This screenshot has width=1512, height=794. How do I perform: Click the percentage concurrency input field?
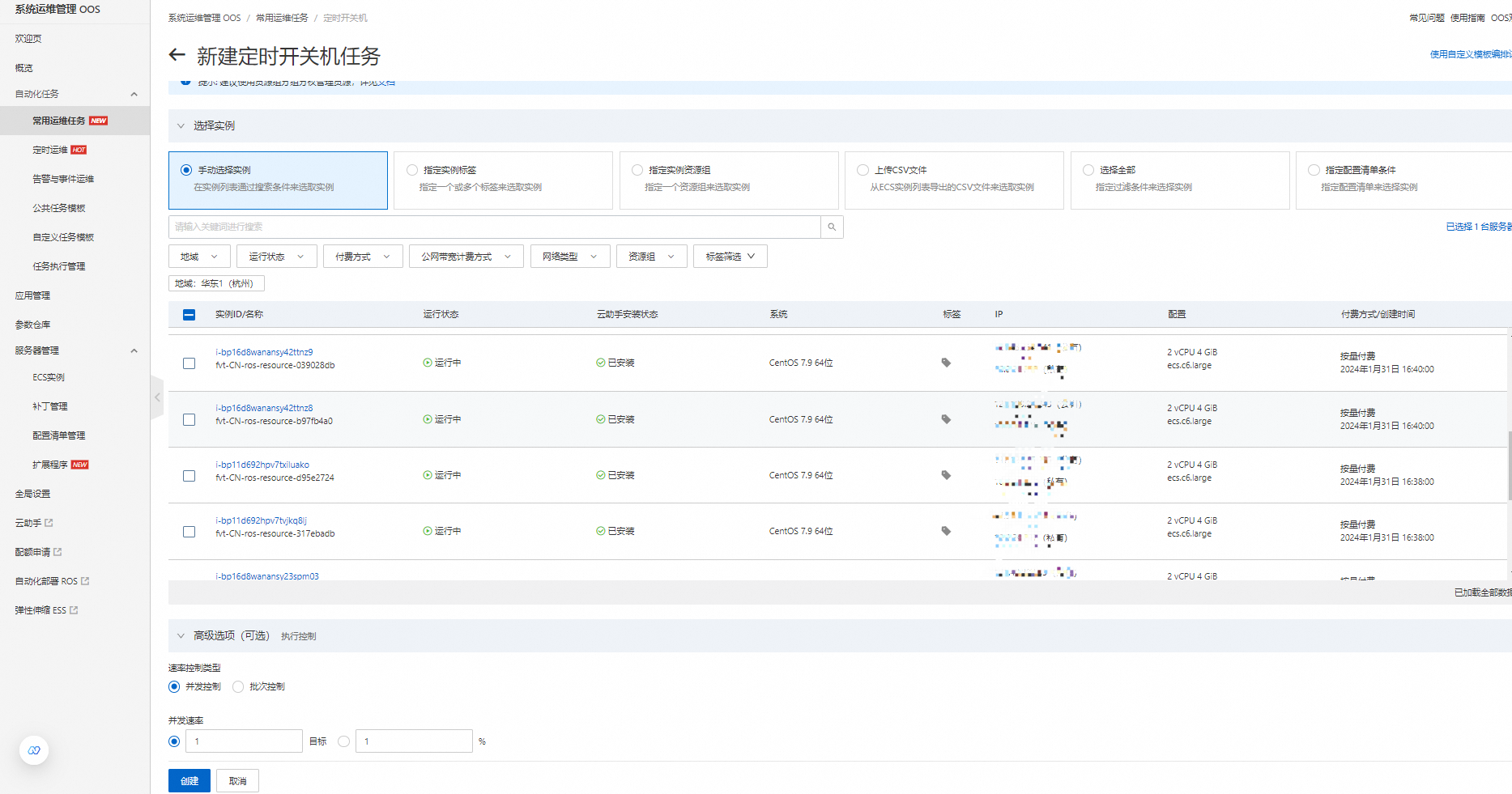414,741
